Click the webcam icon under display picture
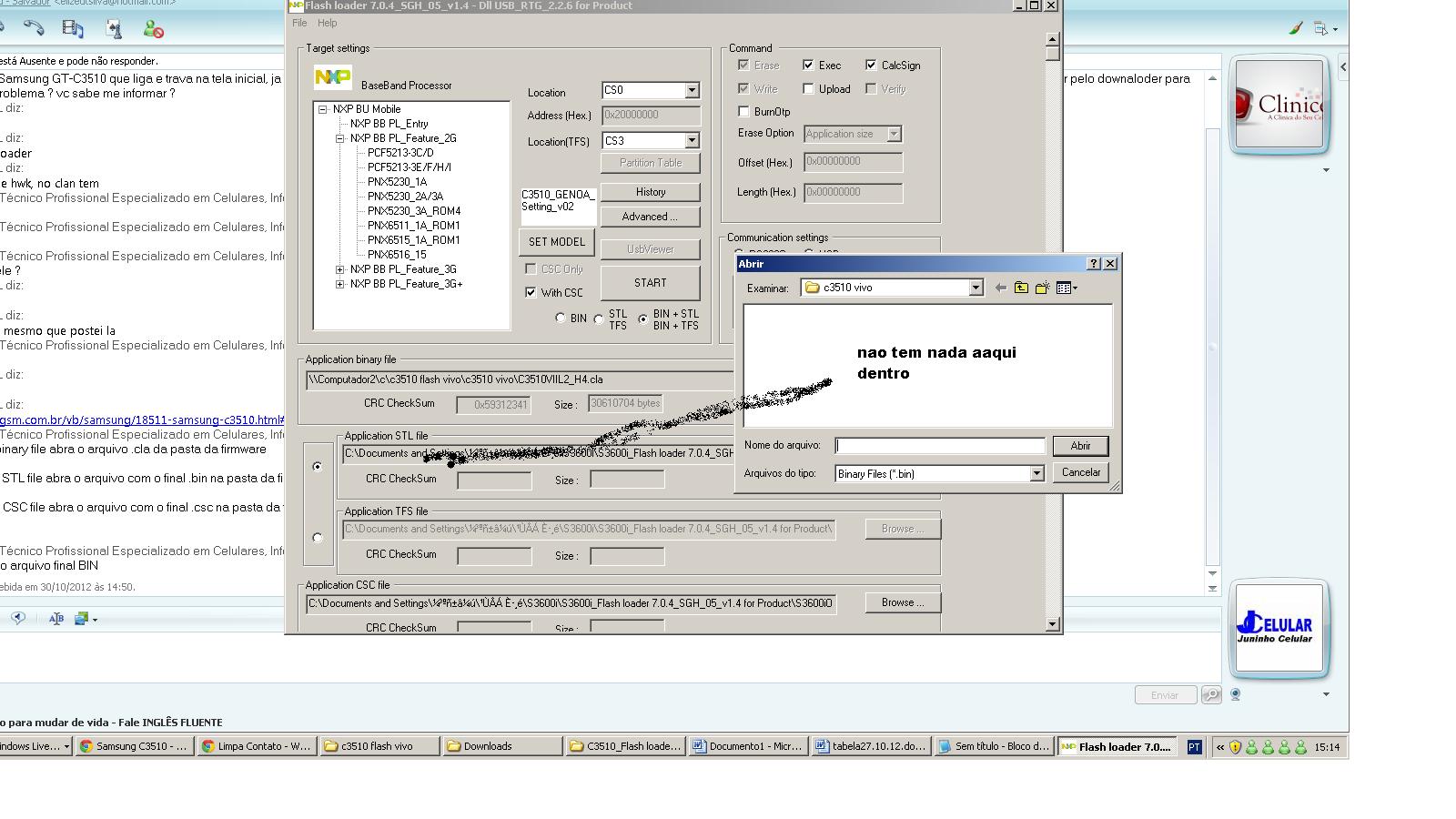The width and height of the screenshot is (1456, 819). pyautogui.click(x=1235, y=694)
